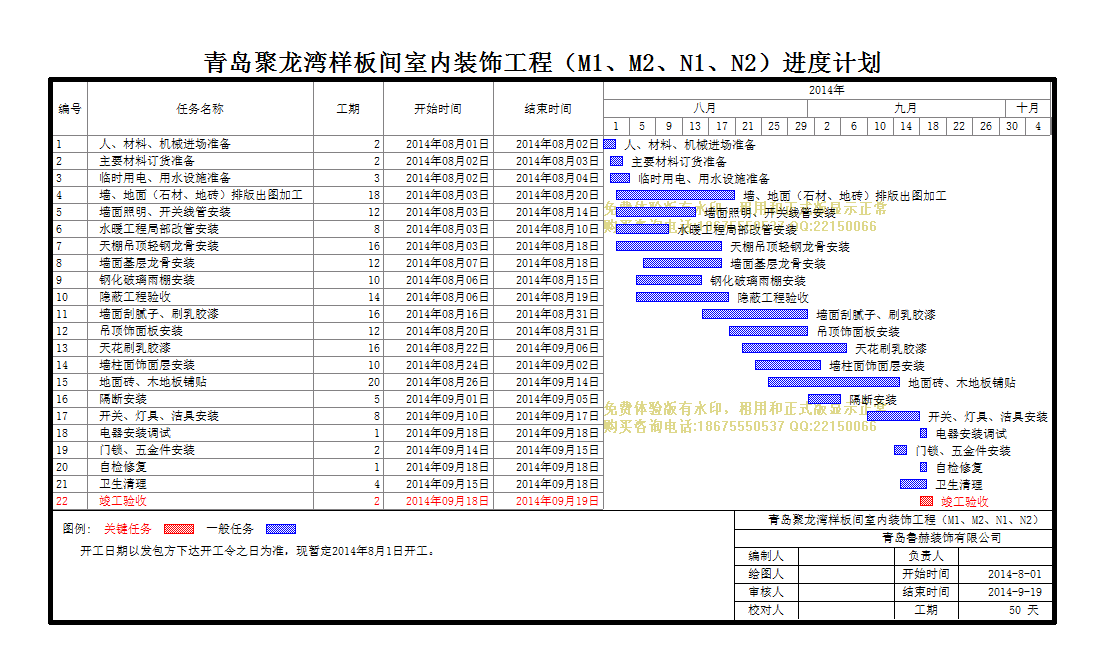The image size is (1103, 671).
Task: Click the chart title 青岛聚龙湾样板间室内装饰工程进度计划
Action: point(542,63)
